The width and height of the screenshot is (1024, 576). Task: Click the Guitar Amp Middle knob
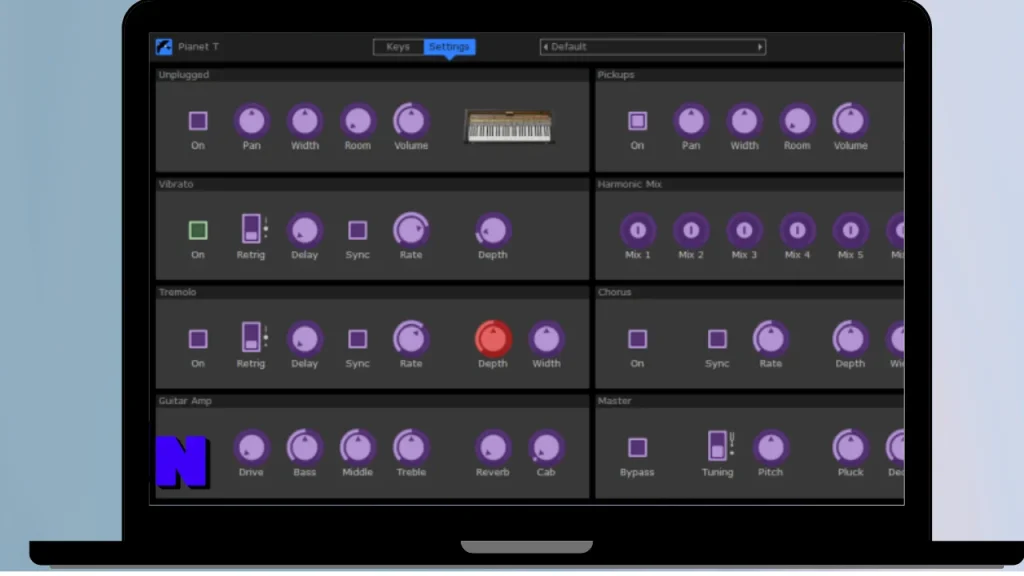(358, 448)
